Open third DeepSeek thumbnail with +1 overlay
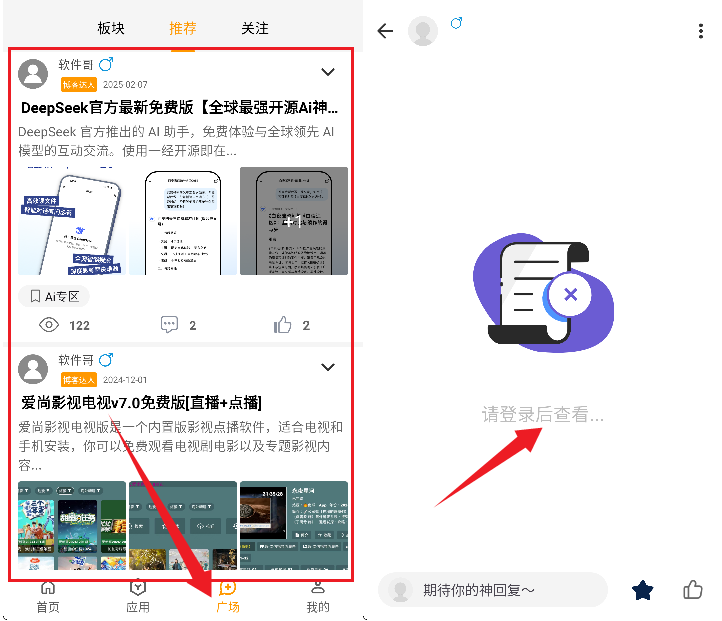The width and height of the screenshot is (722, 621). tap(294, 221)
